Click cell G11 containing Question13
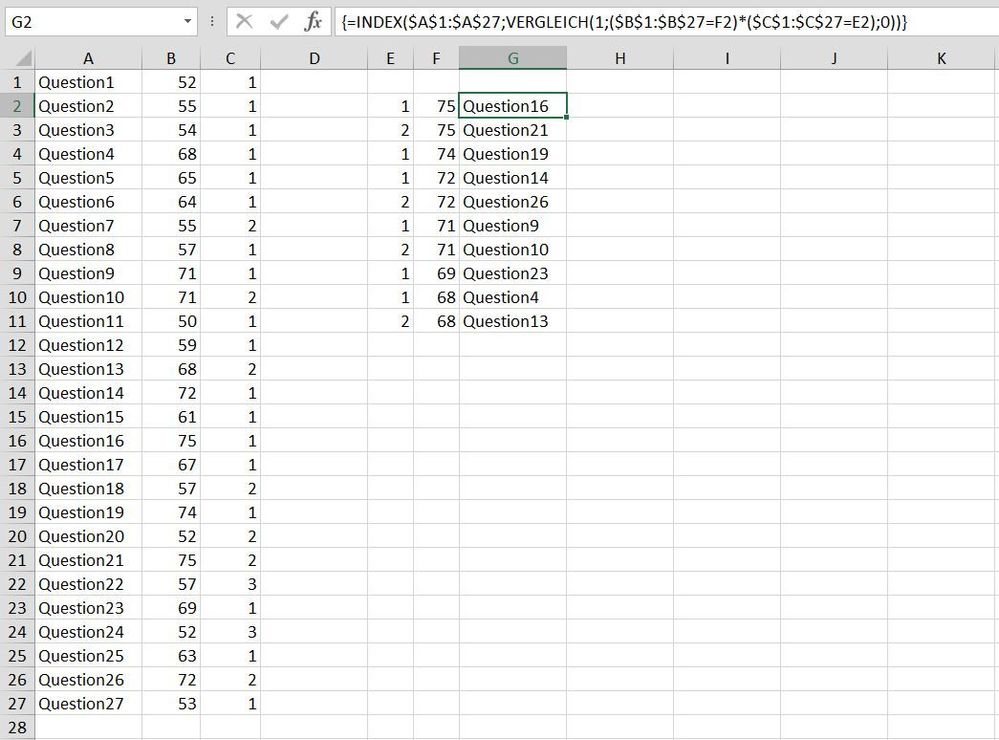Viewport: 999px width, 740px height. [513, 321]
